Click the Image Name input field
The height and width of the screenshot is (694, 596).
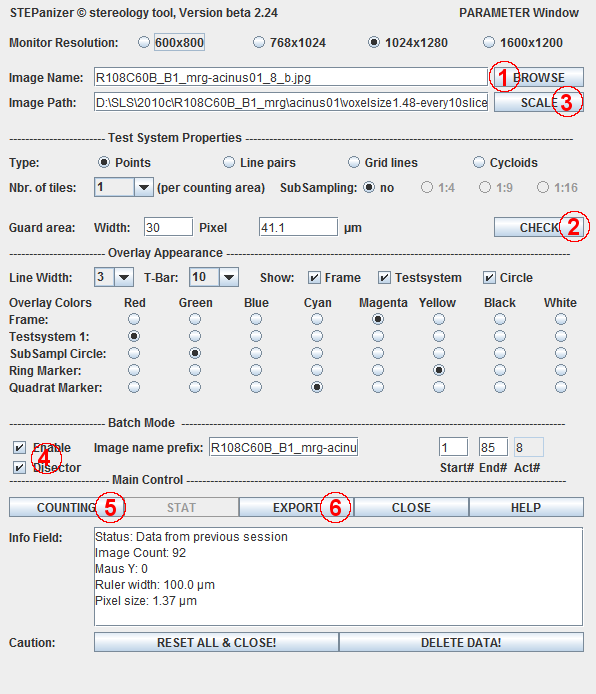click(x=291, y=77)
